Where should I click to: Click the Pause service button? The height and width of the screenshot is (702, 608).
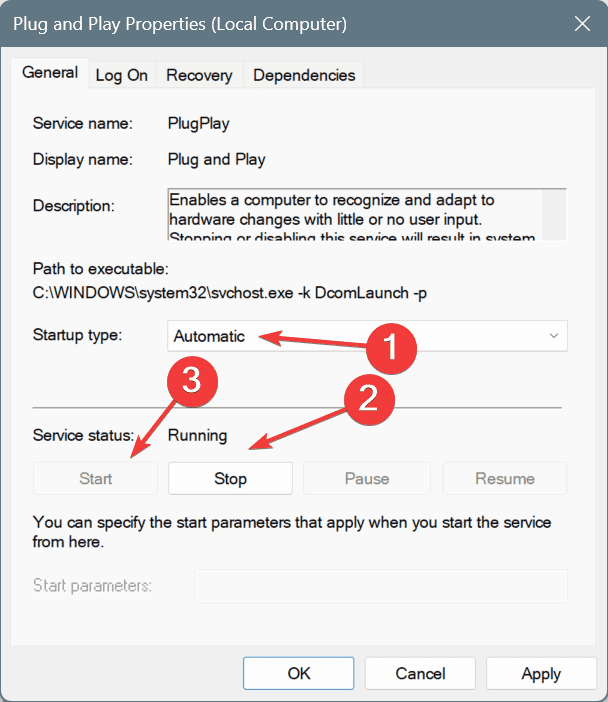[x=367, y=479]
